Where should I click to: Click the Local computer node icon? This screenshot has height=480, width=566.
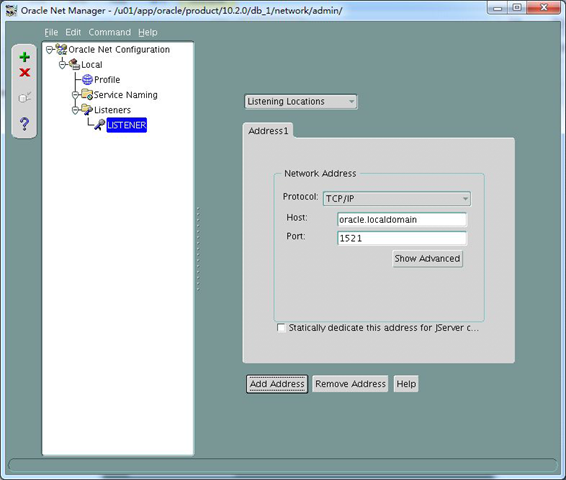(x=74, y=64)
